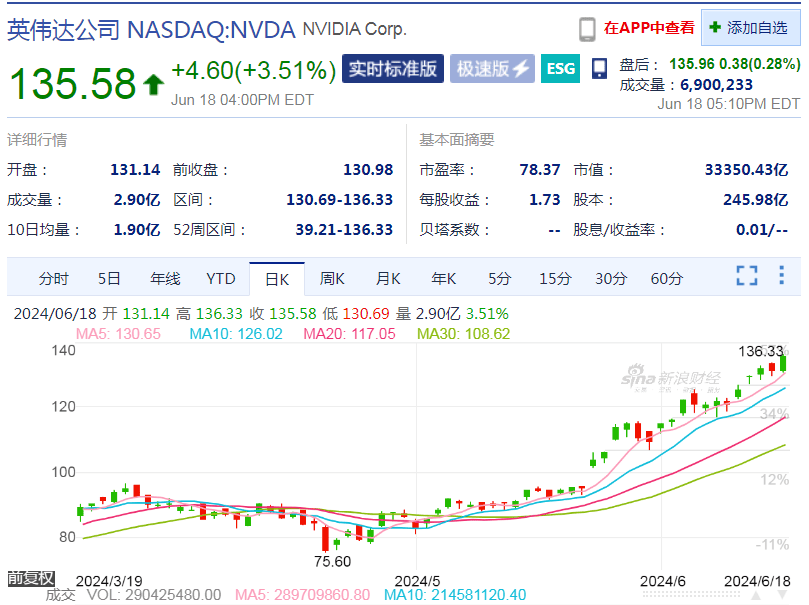Switch to the YTD chart tab
The height and width of the screenshot is (605, 809).
click(x=221, y=279)
